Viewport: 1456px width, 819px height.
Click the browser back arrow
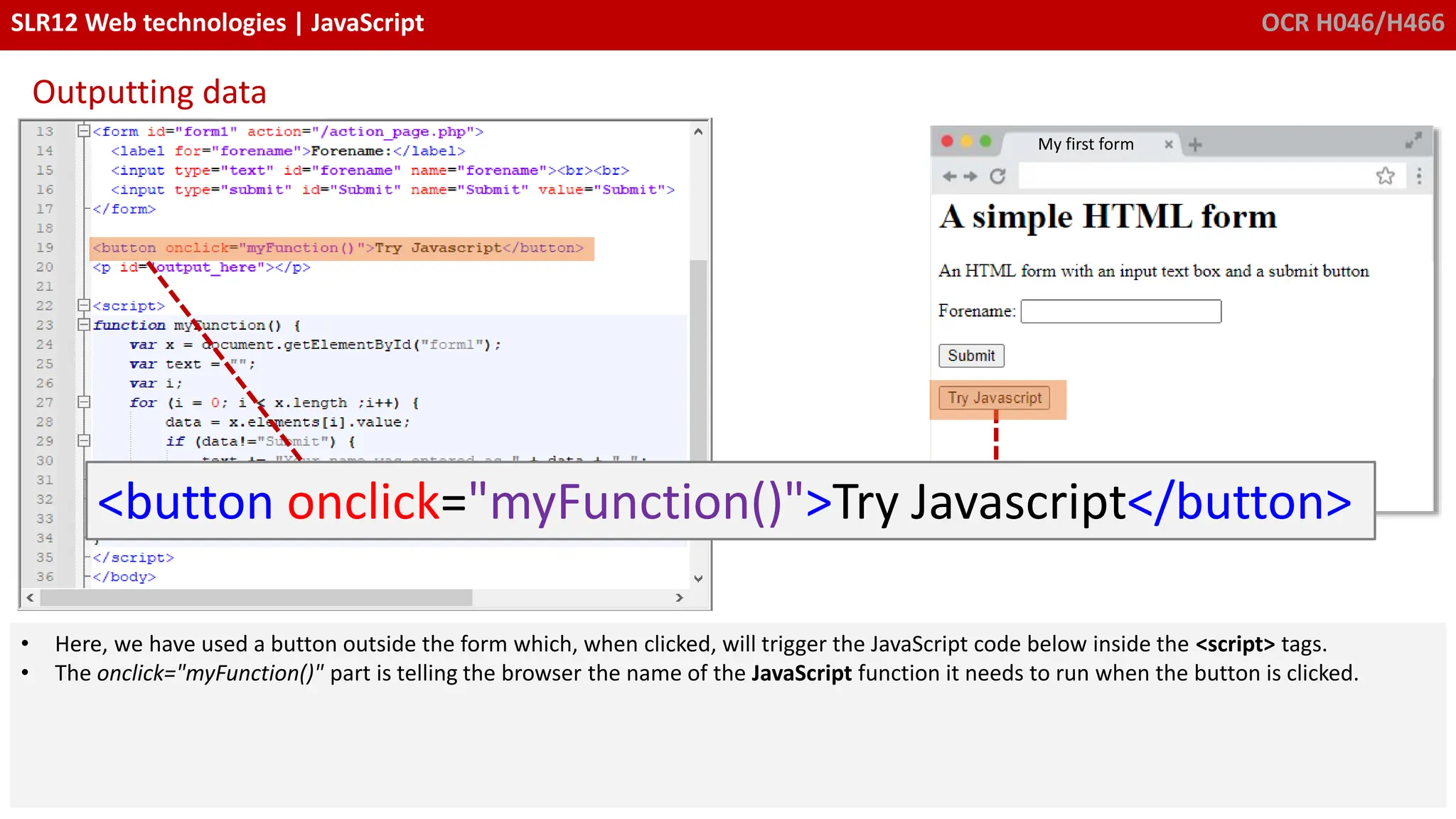[949, 176]
